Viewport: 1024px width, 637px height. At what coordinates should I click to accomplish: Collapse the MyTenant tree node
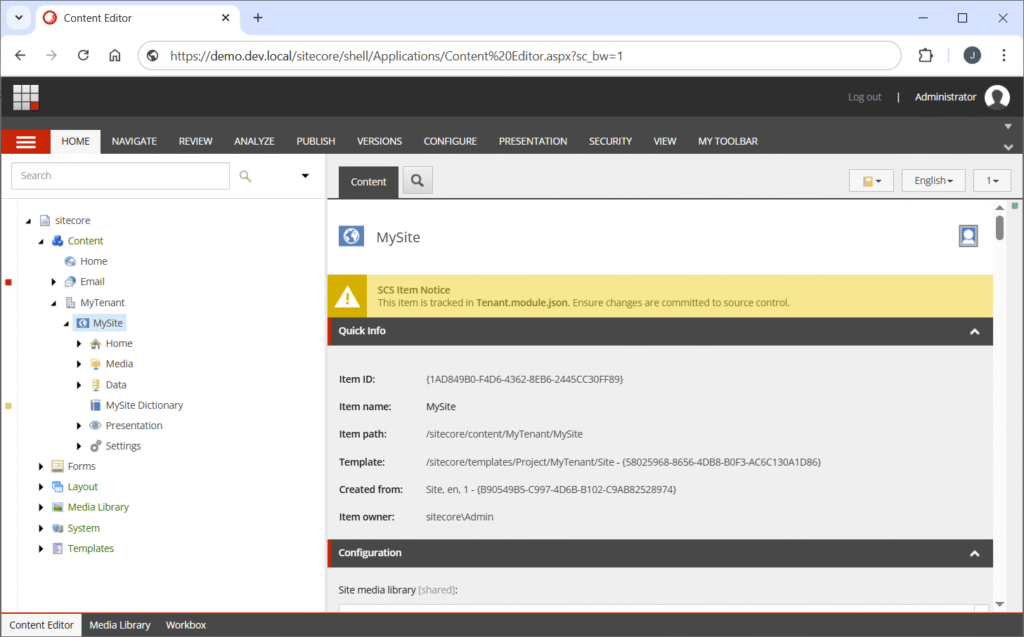[x=54, y=303]
